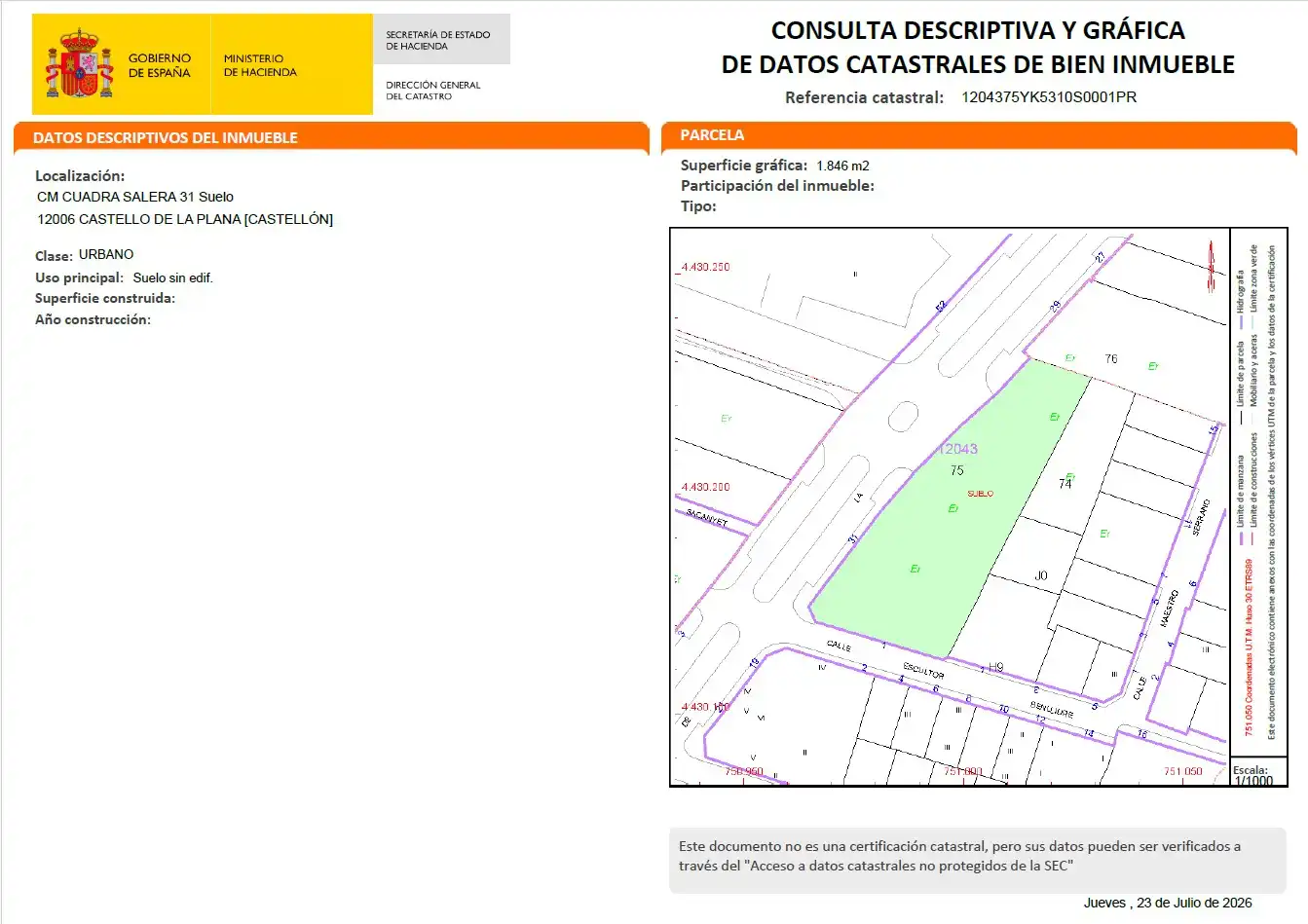Click the '4.430.200' coordinate label
This screenshot has width=1308, height=924.
pos(705,487)
